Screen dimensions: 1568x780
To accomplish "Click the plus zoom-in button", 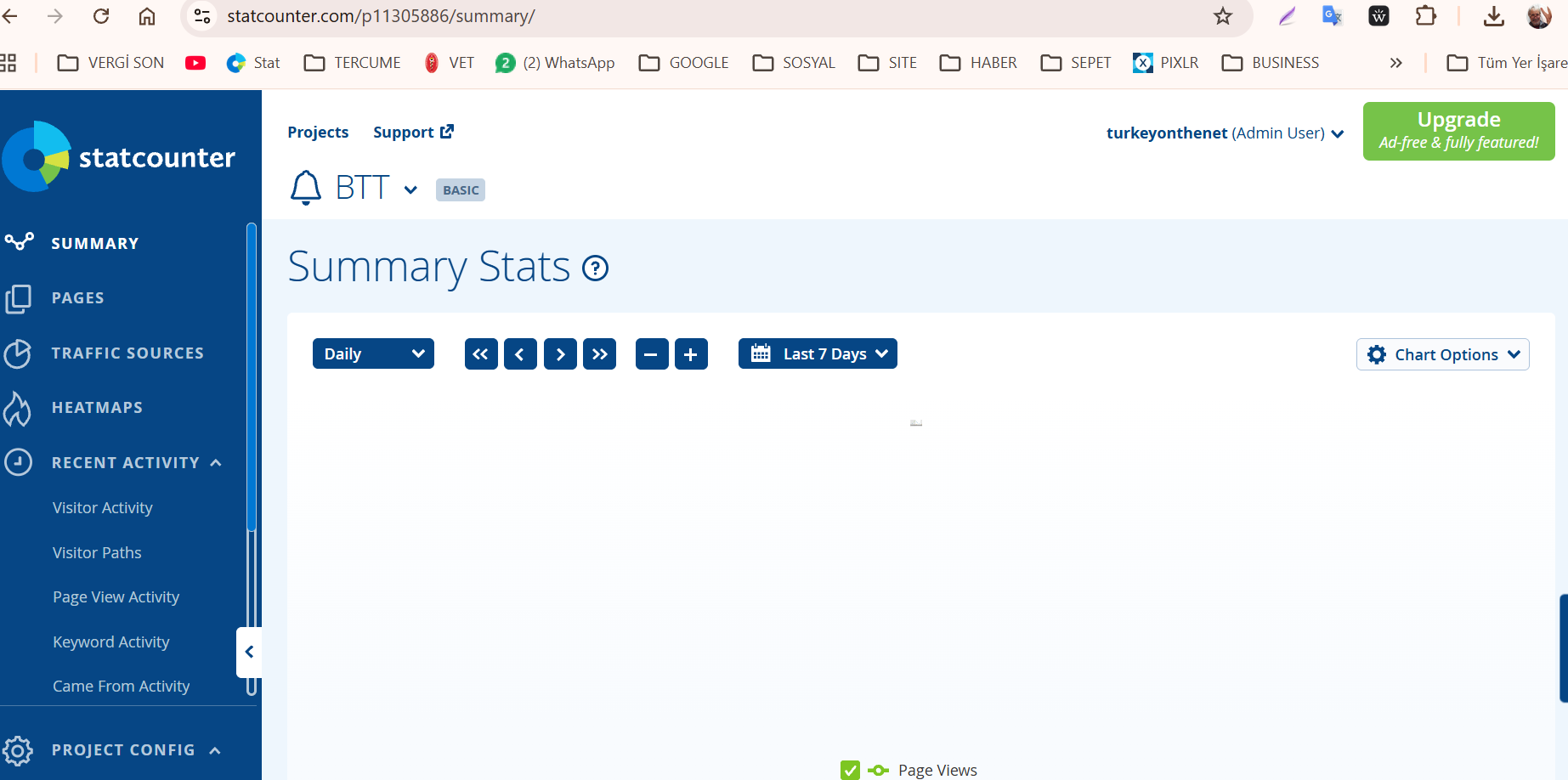I will [x=691, y=354].
